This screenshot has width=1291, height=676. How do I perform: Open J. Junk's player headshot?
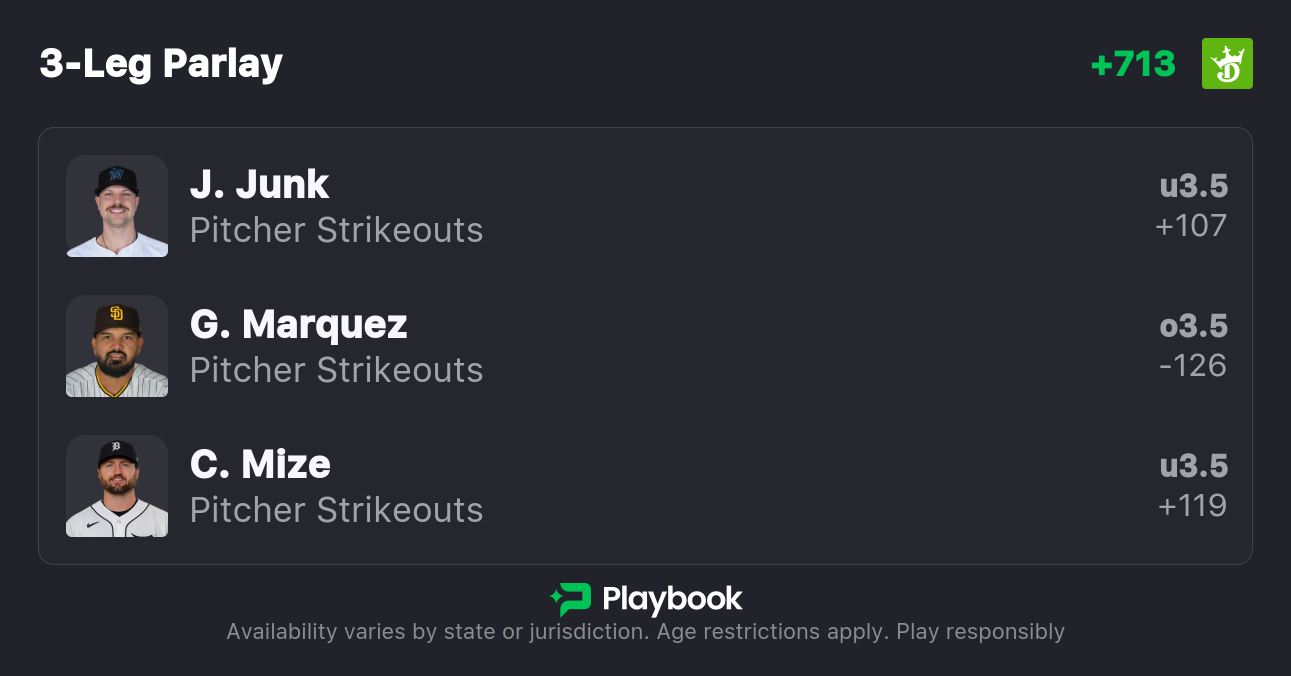tap(117, 206)
